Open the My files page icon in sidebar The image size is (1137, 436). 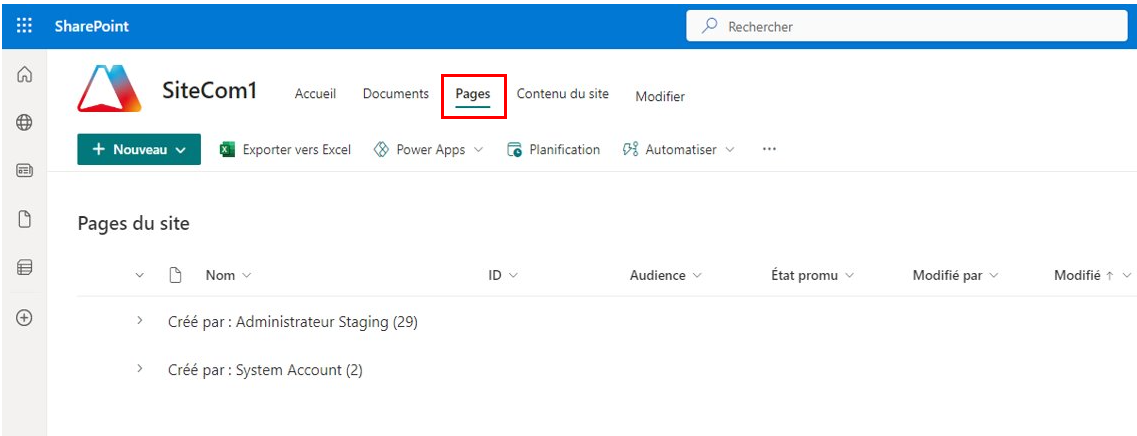point(25,219)
